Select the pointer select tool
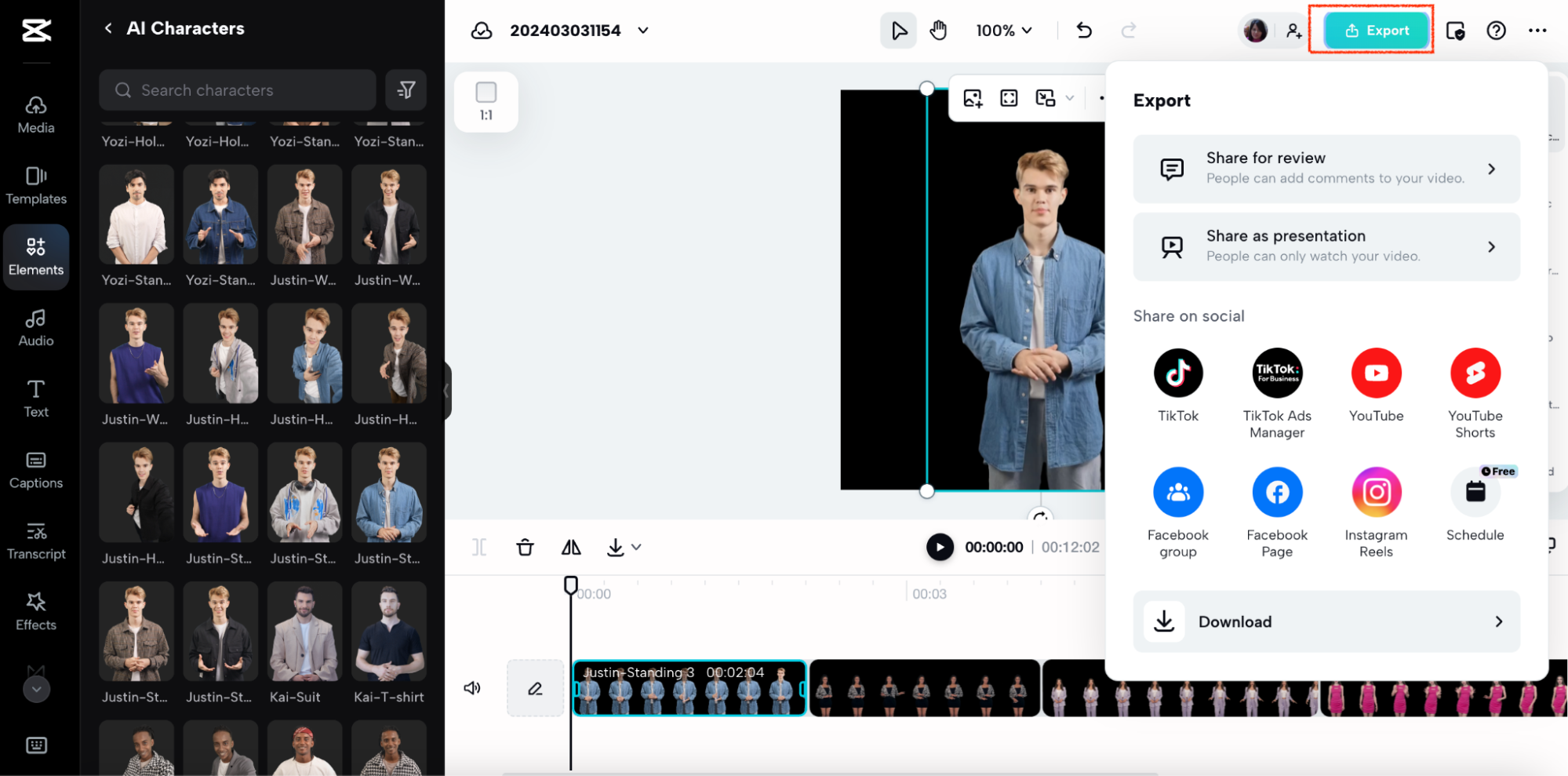This screenshot has height=776, width=1568. (x=899, y=31)
